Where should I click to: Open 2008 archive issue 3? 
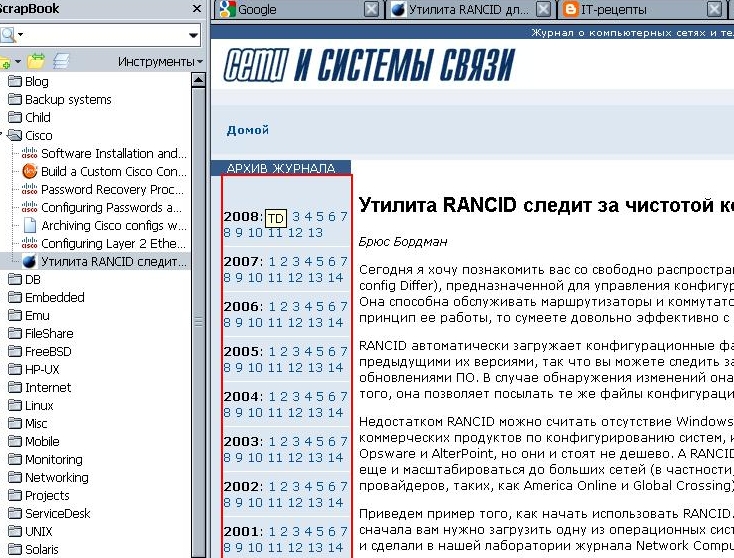pyautogui.click(x=296, y=216)
